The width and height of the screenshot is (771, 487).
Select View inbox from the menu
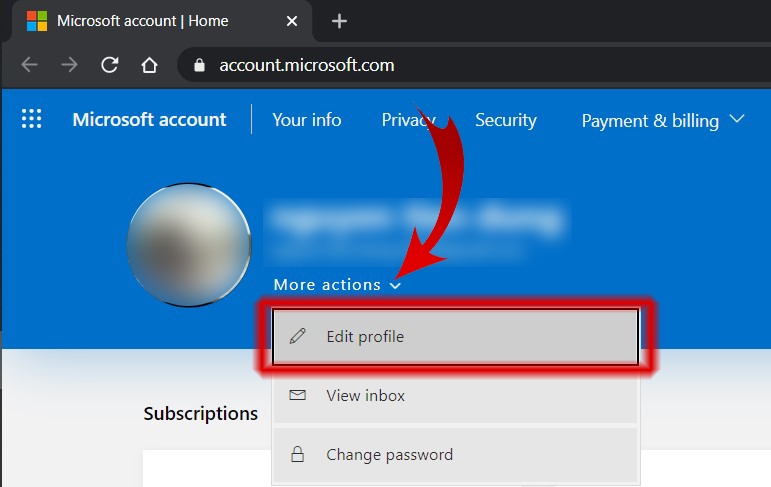pyautogui.click(x=455, y=396)
